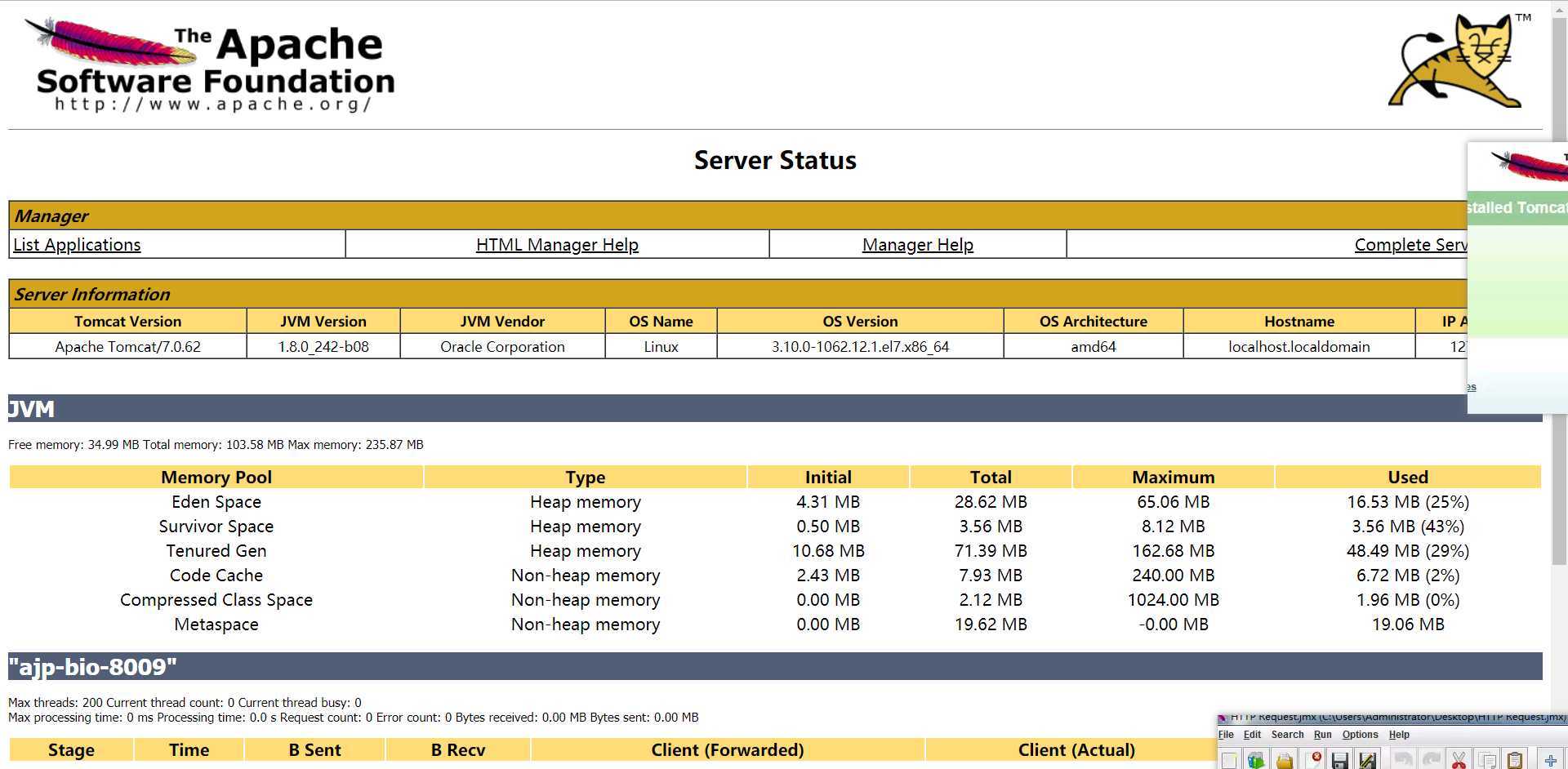Click the Save As icon in JMeter toolbar
This screenshot has width=1568, height=769.
click(x=1368, y=760)
